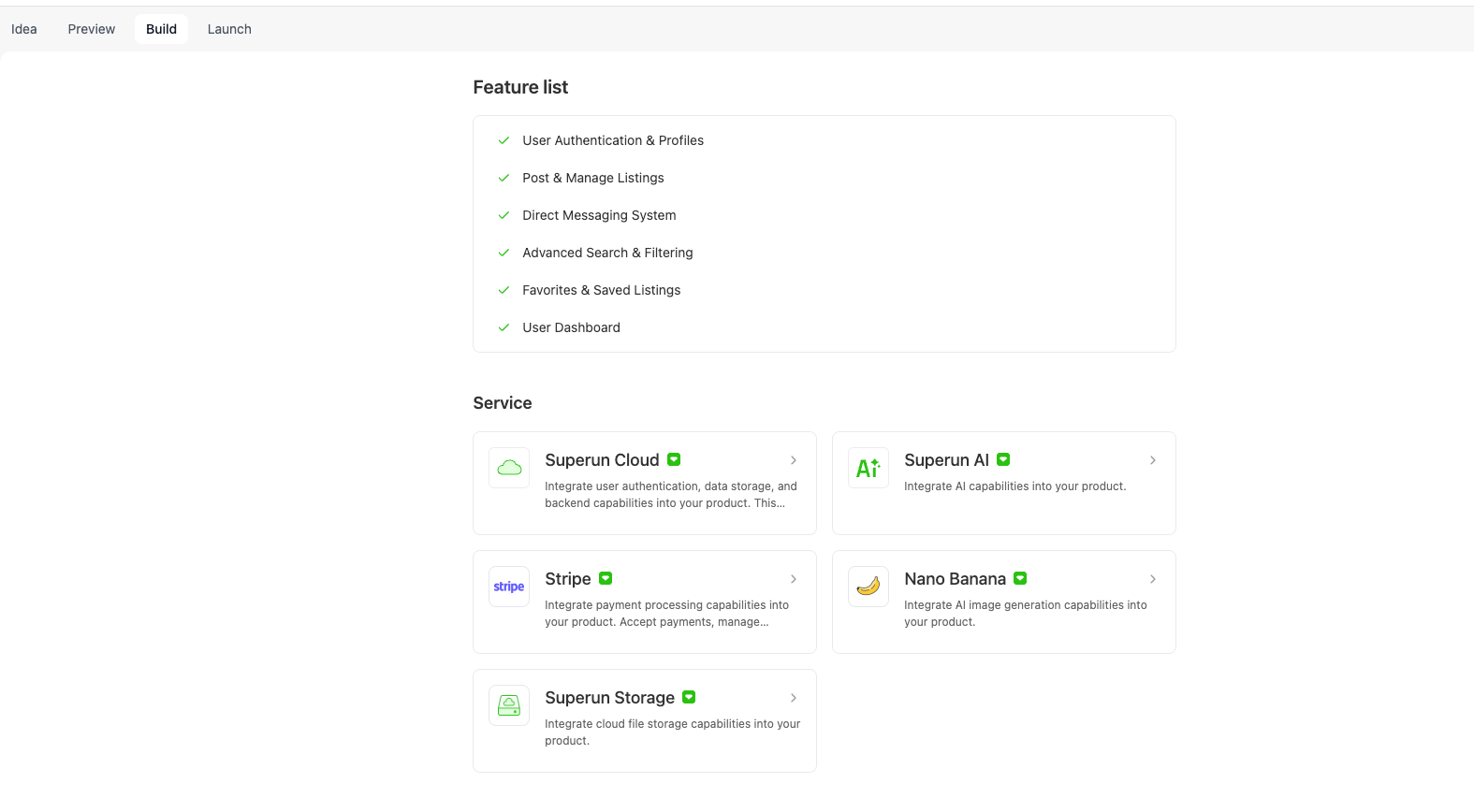
Task: Open the Stripe service title link
Action: (x=568, y=579)
